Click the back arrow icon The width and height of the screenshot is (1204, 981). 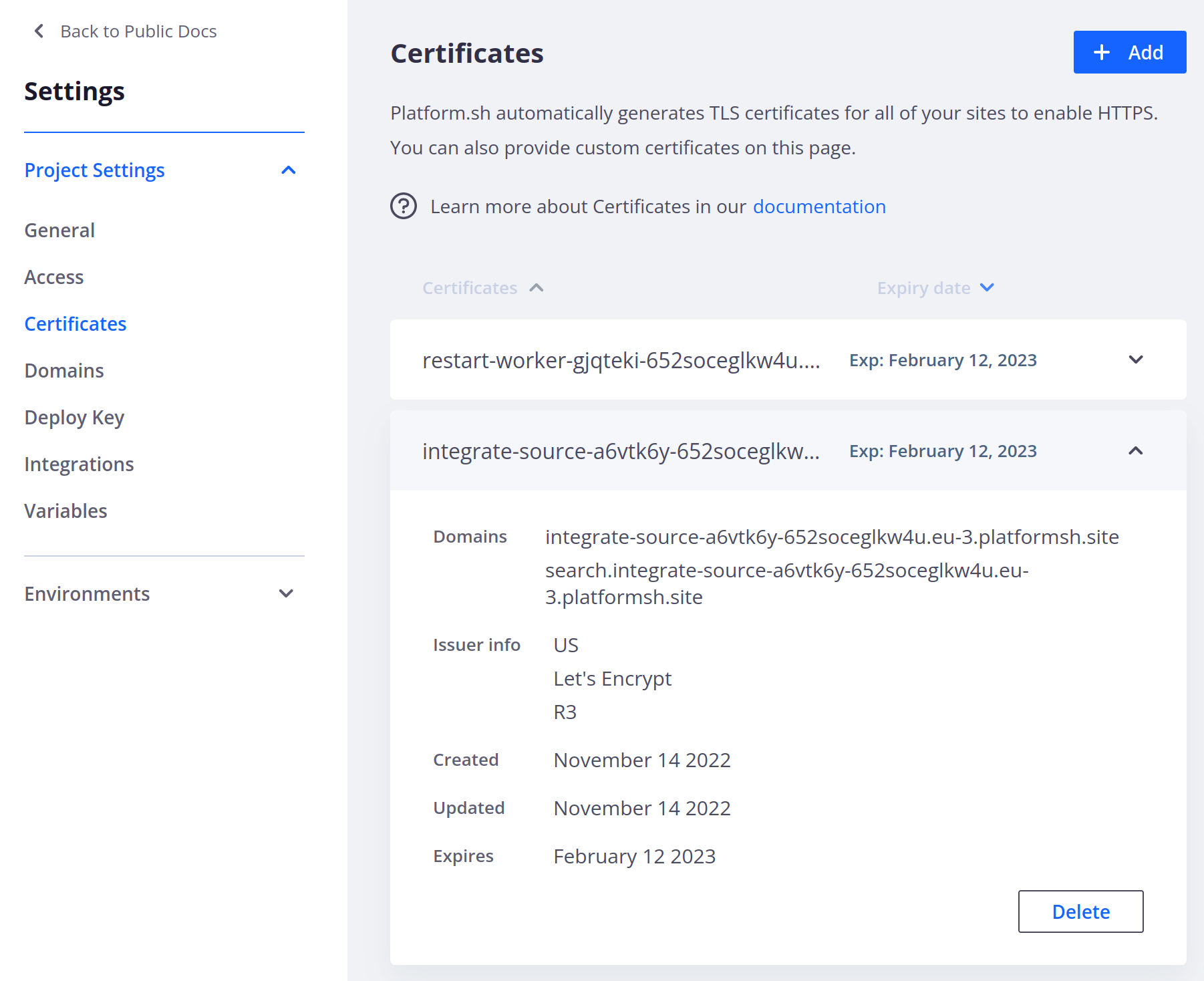click(38, 30)
